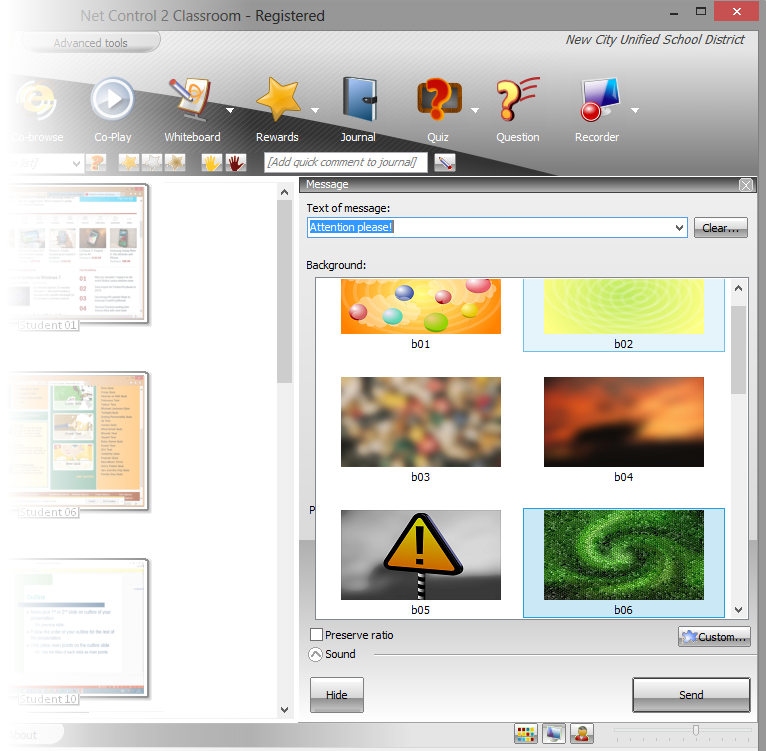Send the message
Screen dimensions: 766x751
click(691, 694)
